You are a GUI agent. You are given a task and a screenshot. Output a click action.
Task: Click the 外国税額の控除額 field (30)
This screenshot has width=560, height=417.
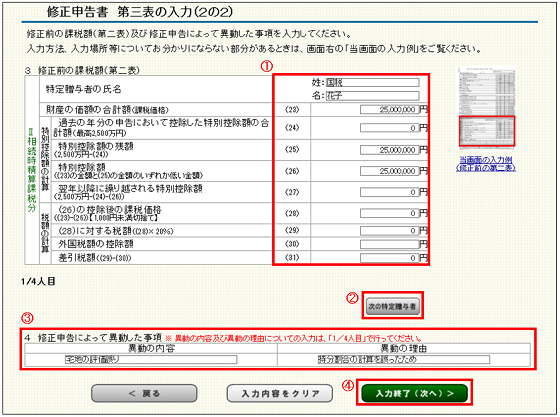[389, 244]
